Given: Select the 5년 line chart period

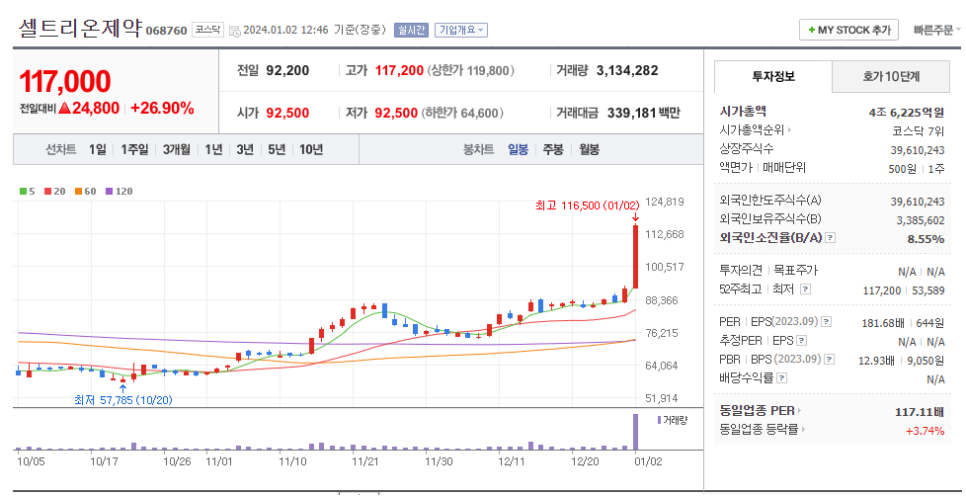Looking at the screenshot, I should click(x=277, y=149).
